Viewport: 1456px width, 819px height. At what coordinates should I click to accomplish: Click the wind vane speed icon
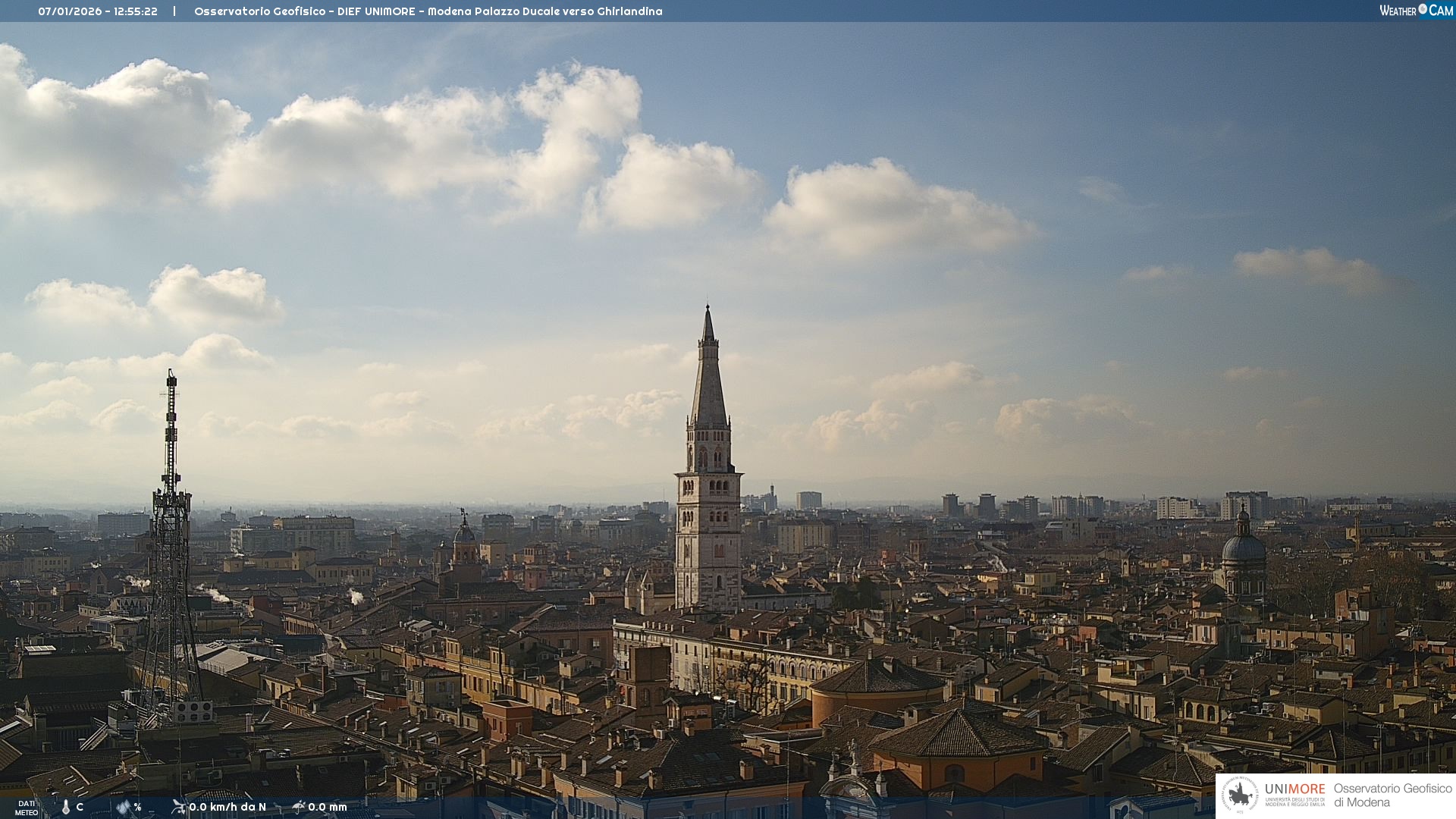[178, 807]
